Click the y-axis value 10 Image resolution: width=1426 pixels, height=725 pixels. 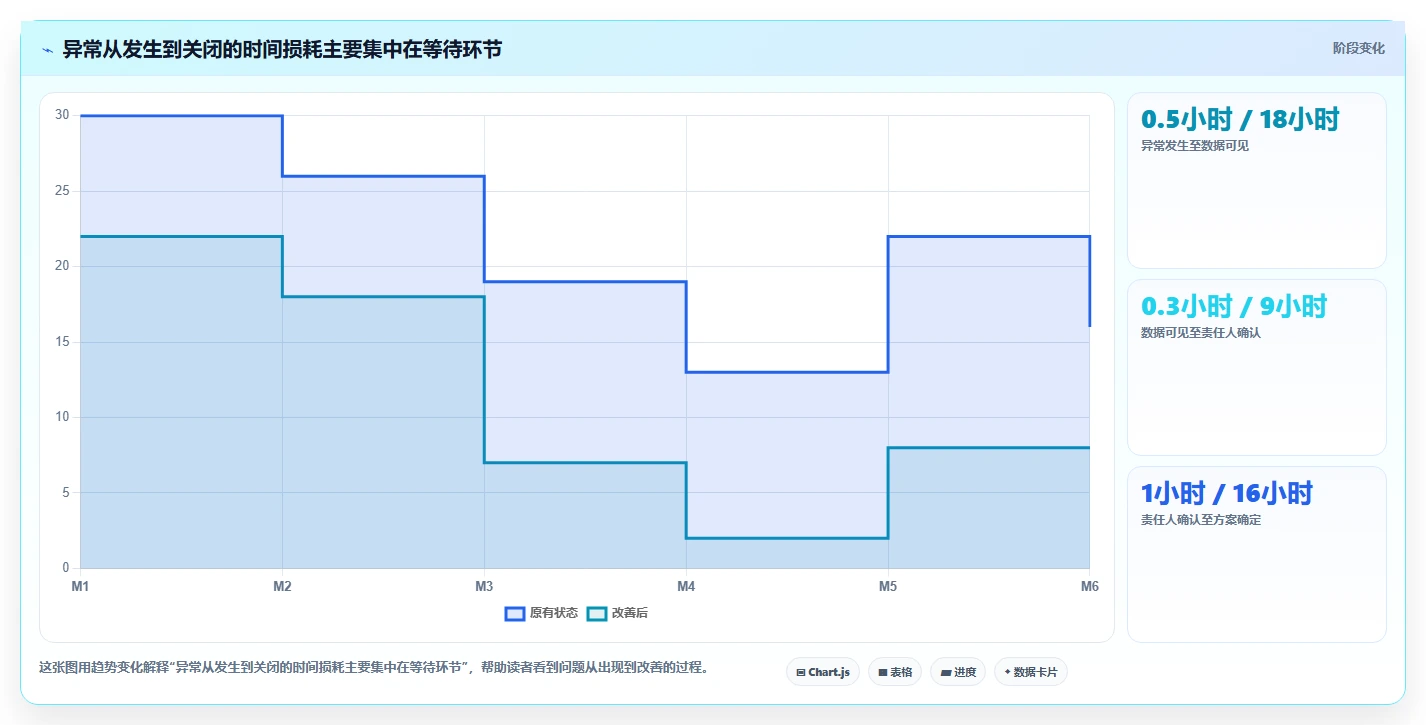click(x=62, y=417)
